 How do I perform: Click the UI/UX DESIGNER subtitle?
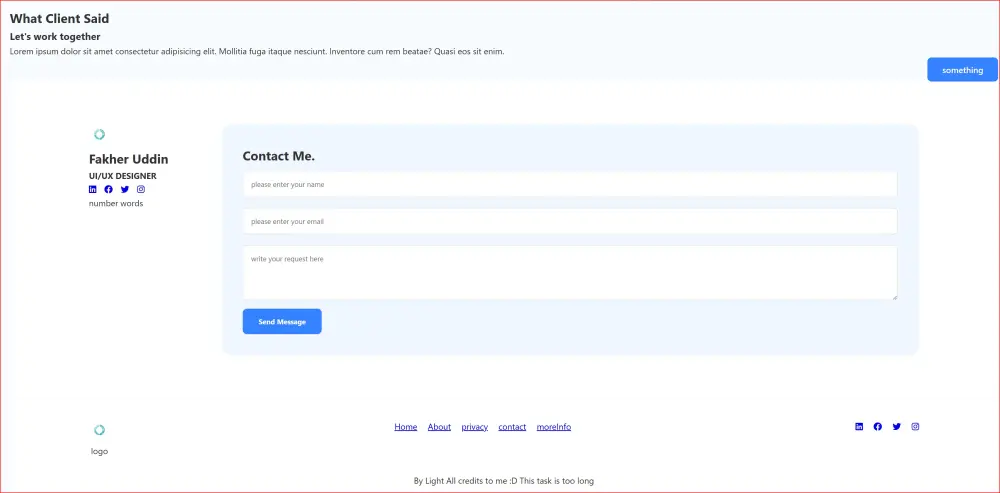[x=122, y=176]
